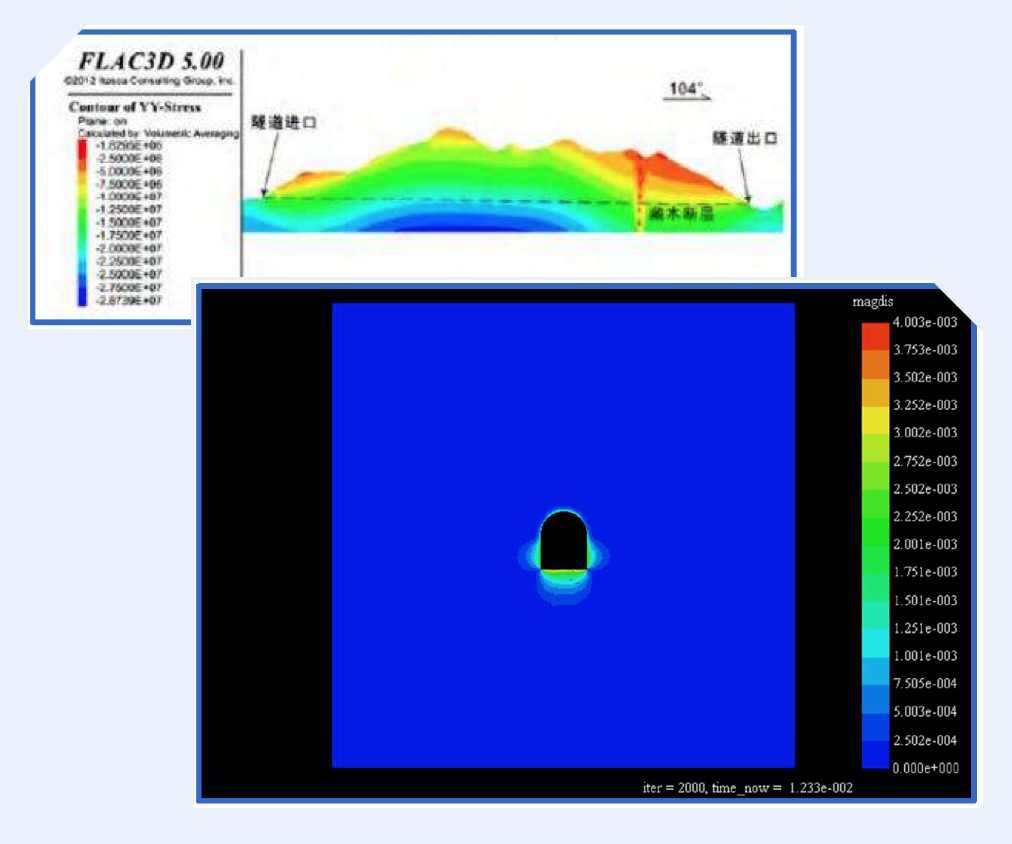Click the Itasca Consulting Group copyright line
1012x844 pixels.
point(147,79)
